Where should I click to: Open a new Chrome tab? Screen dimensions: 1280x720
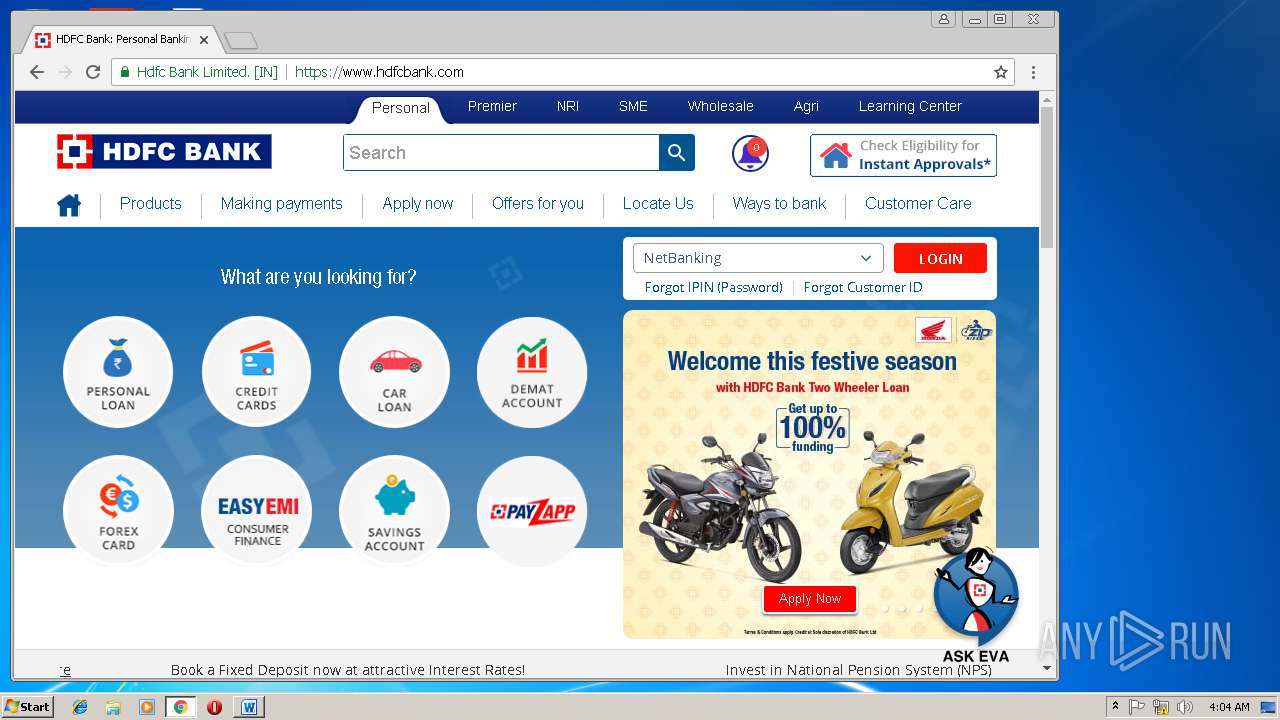(241, 41)
